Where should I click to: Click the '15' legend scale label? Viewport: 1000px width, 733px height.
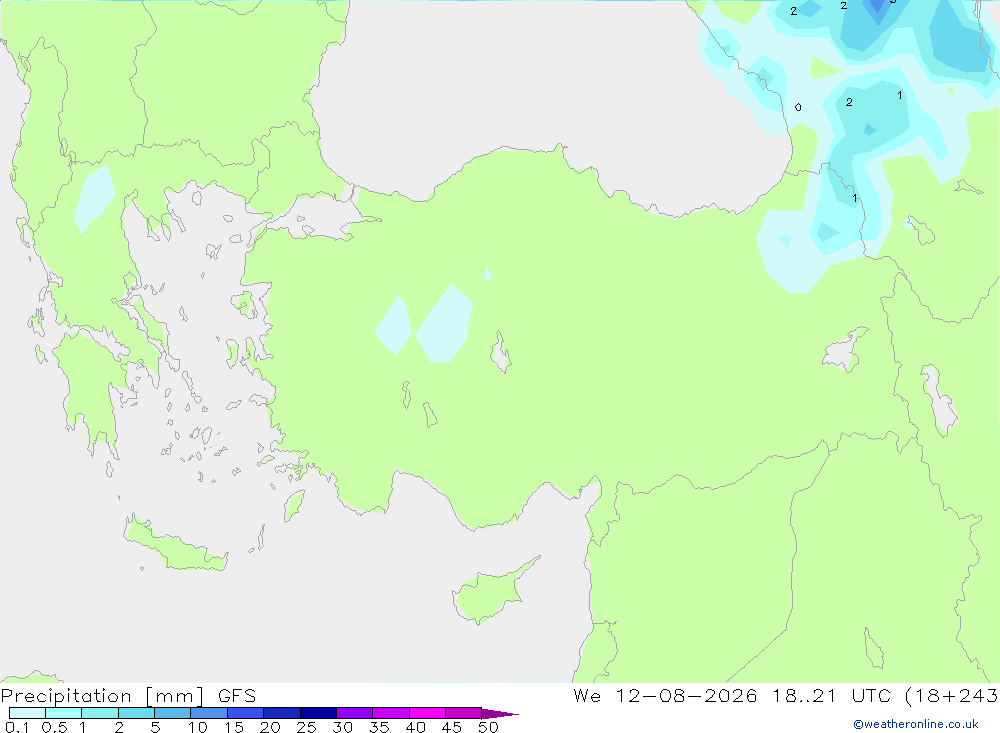coord(233,727)
